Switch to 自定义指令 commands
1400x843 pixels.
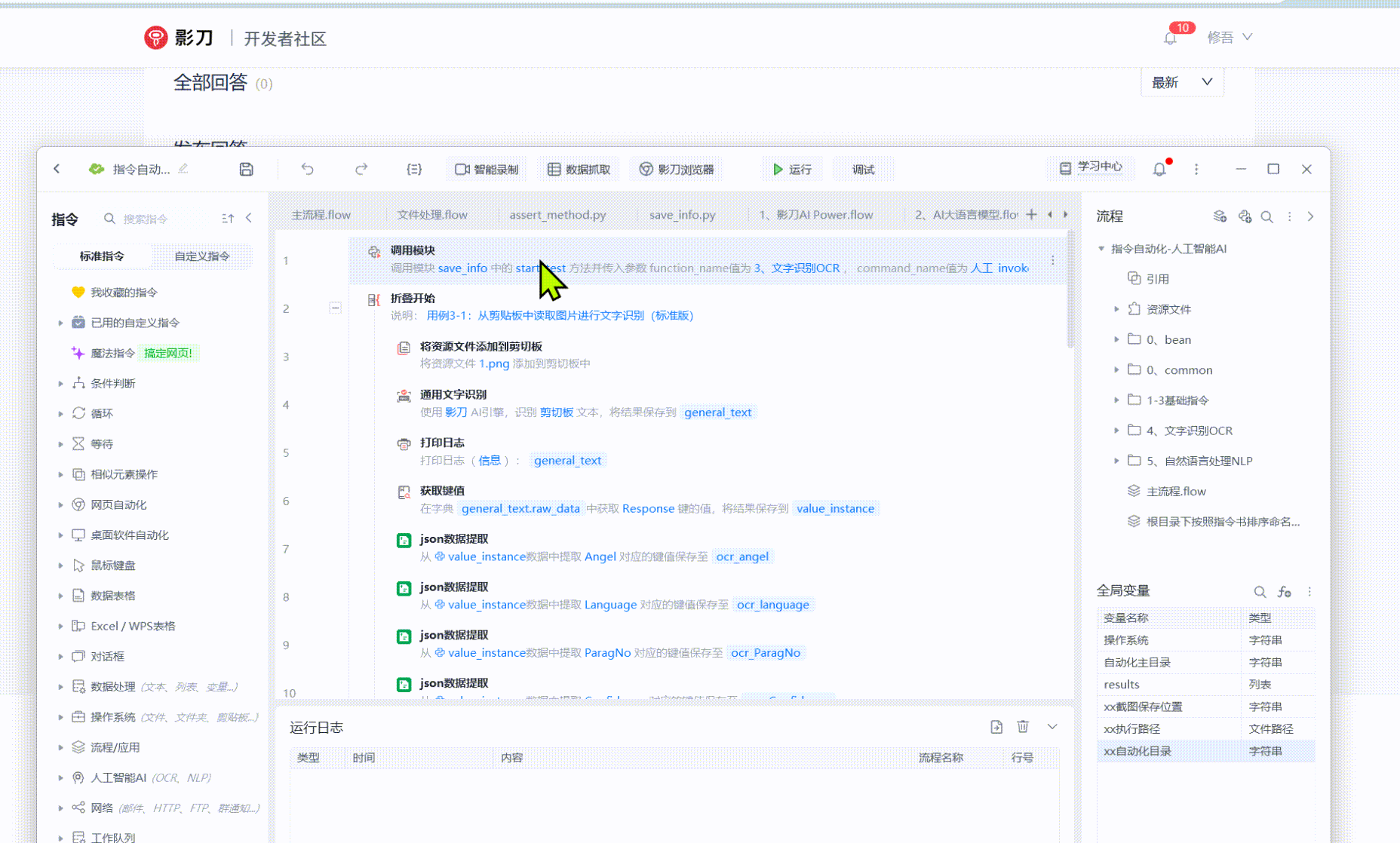(x=202, y=256)
